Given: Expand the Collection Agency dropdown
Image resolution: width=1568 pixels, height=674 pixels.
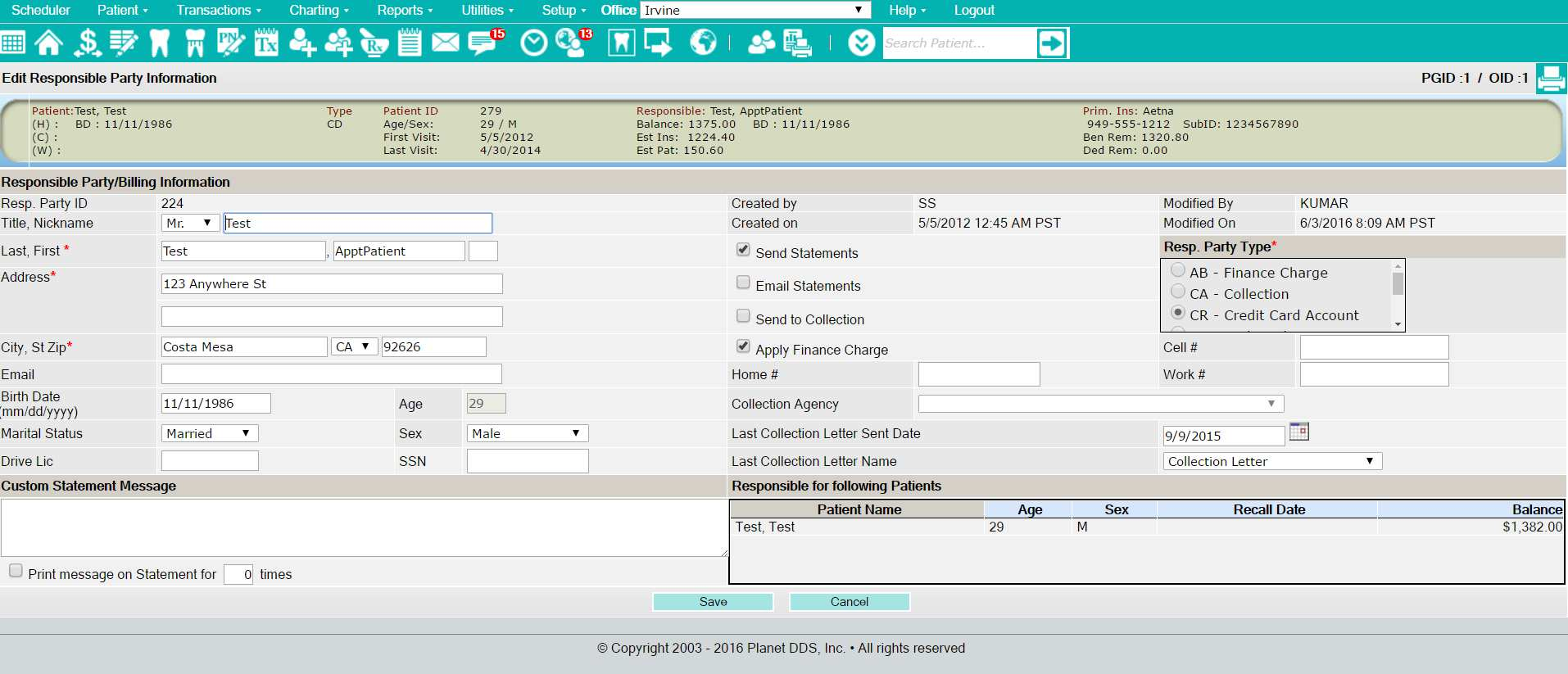Looking at the screenshot, I should (1100, 404).
